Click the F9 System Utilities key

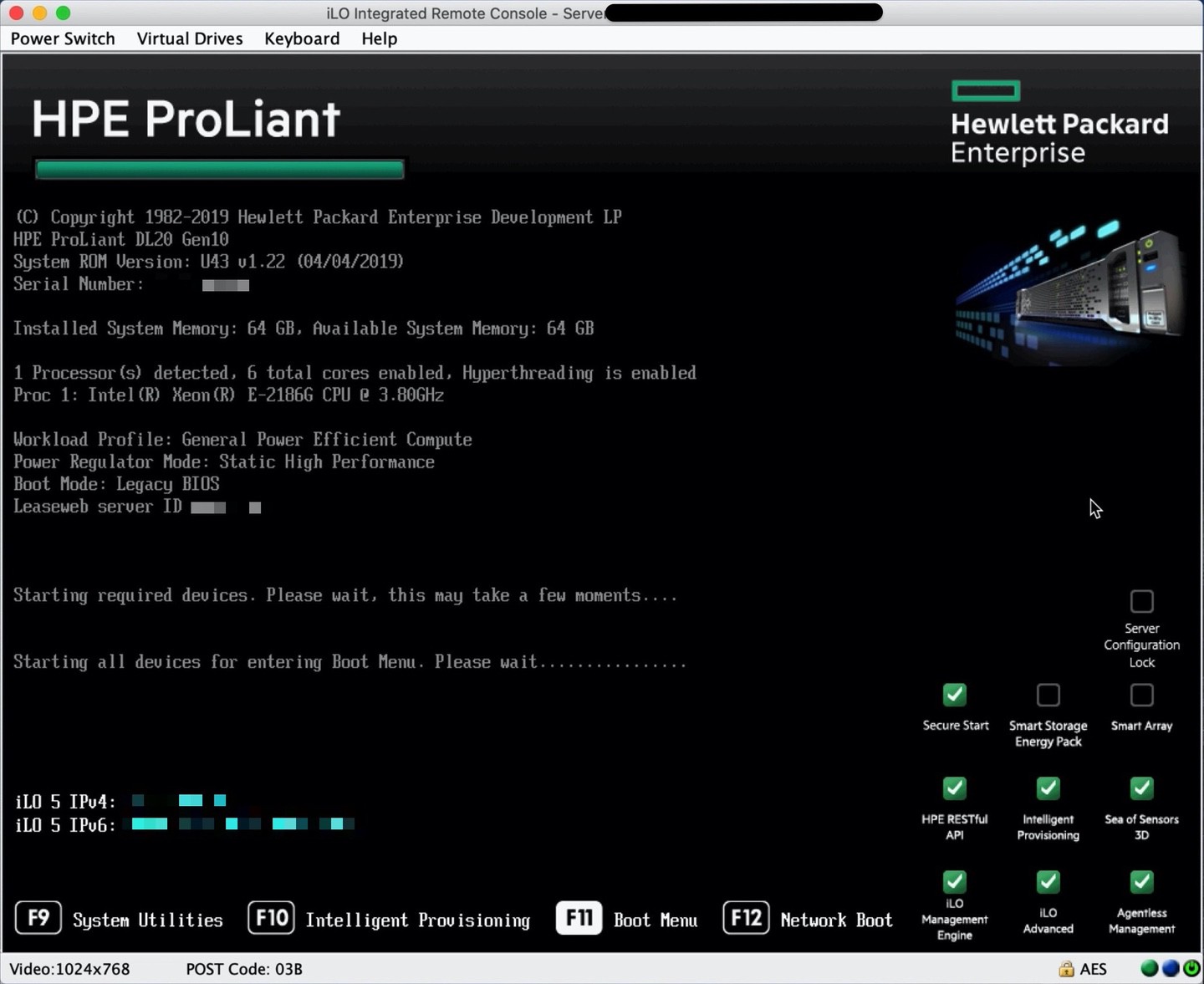click(38, 918)
